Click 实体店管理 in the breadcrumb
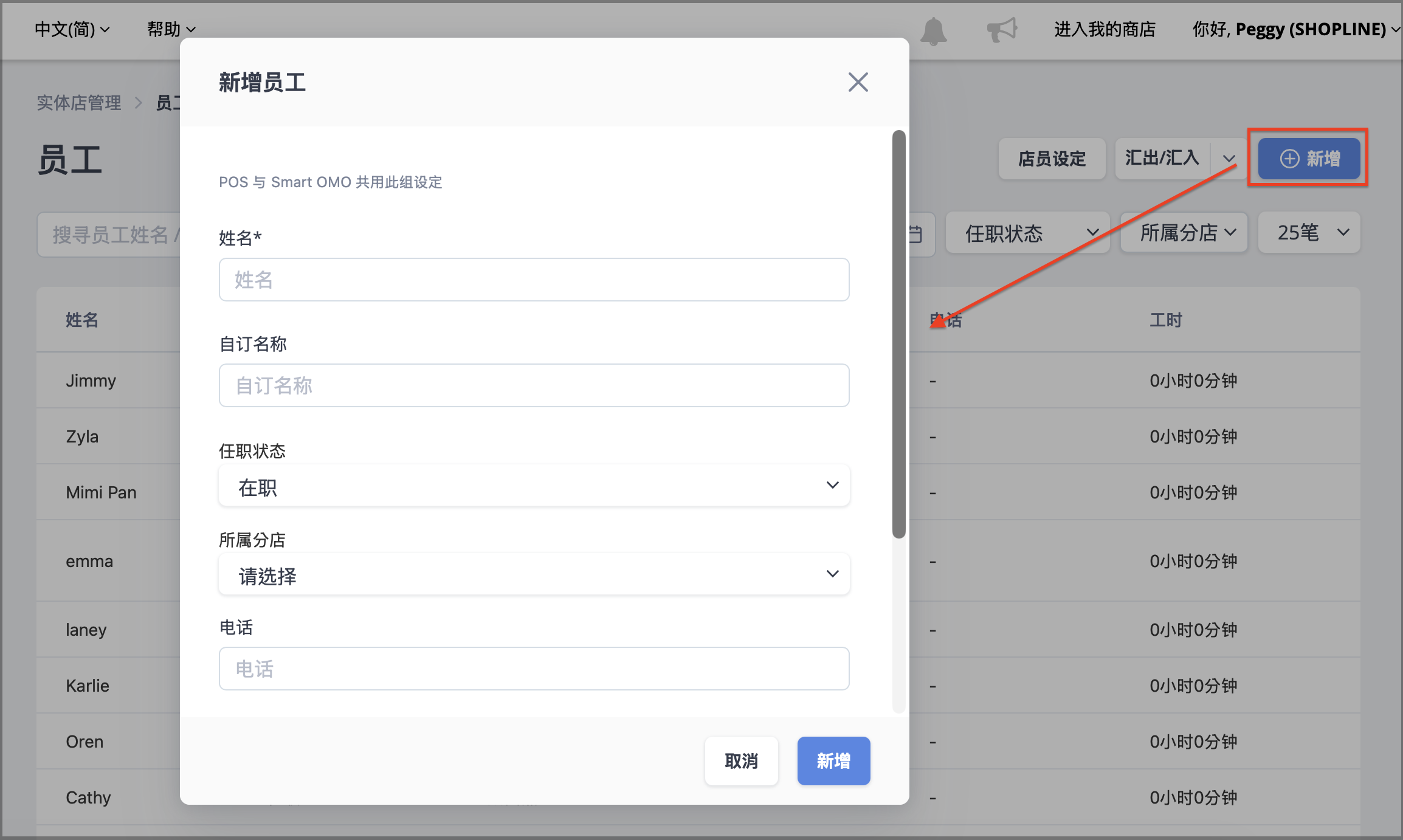 click(x=79, y=103)
